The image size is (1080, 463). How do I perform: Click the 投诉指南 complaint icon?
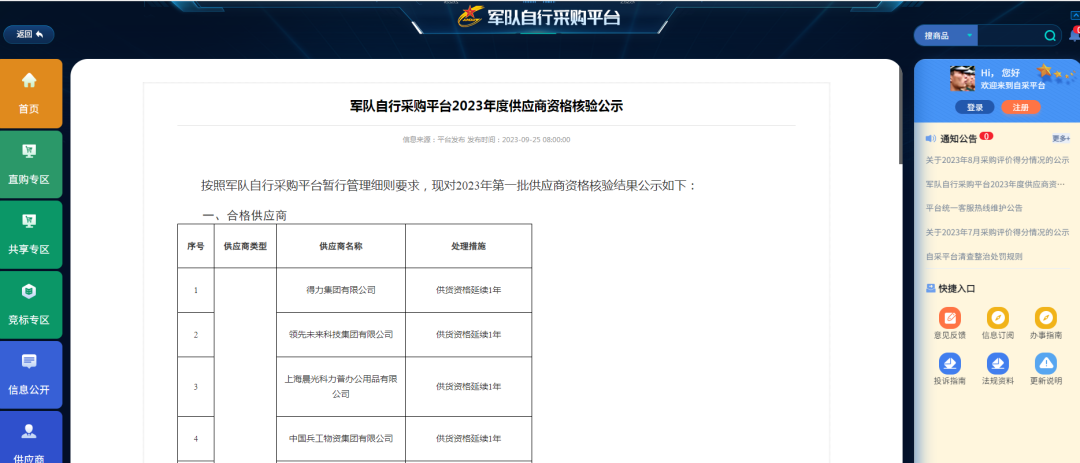tap(949, 363)
